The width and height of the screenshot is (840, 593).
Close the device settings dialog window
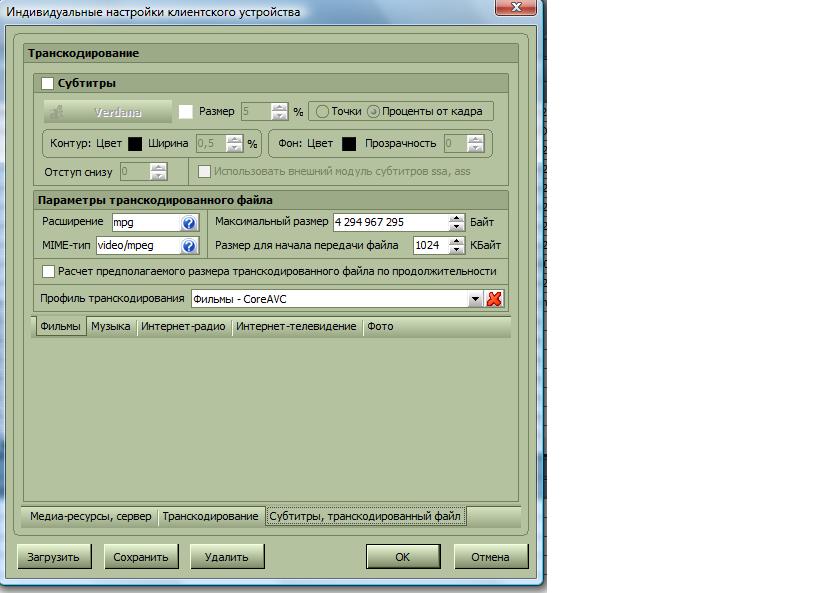(515, 7)
